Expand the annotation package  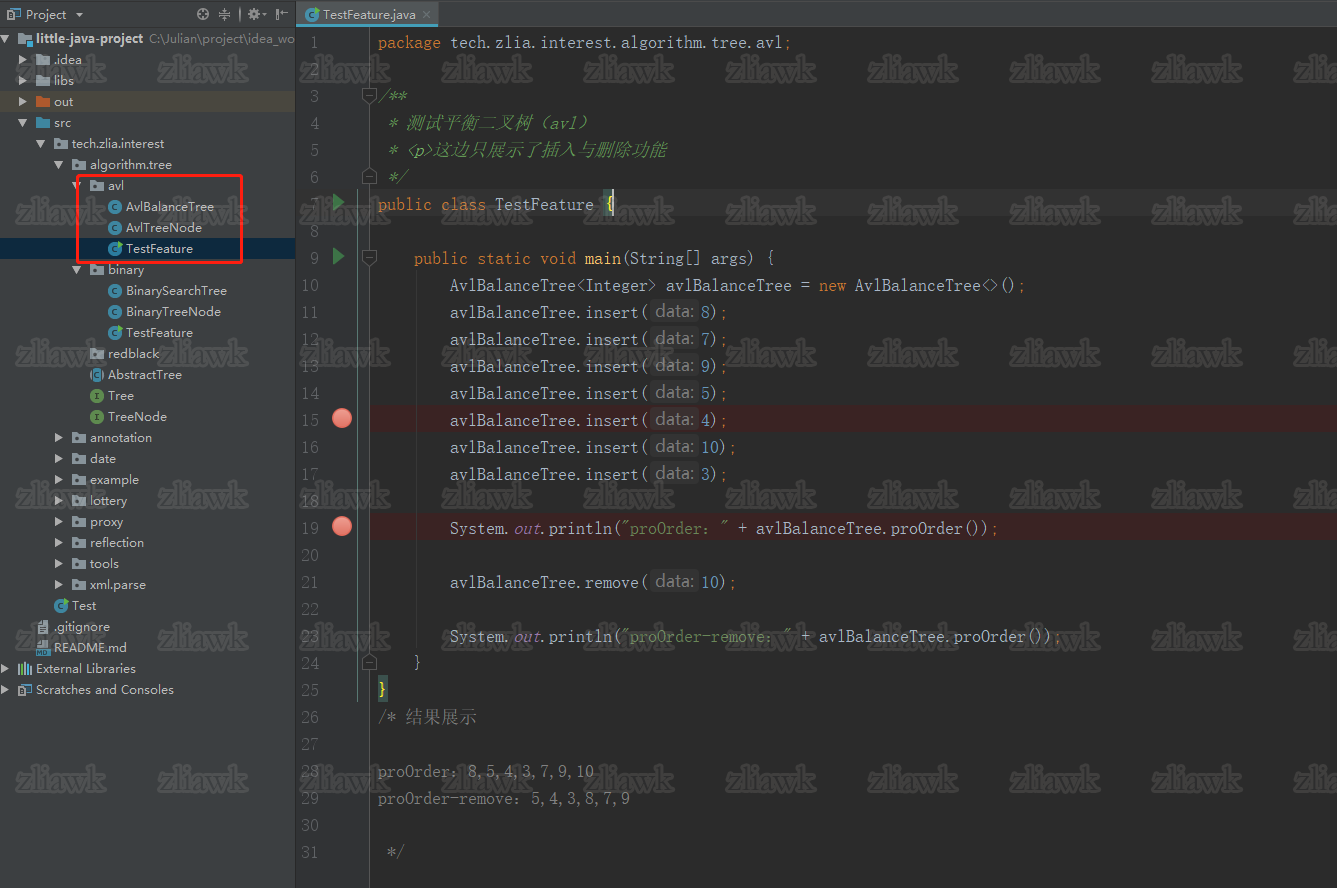pos(61,438)
